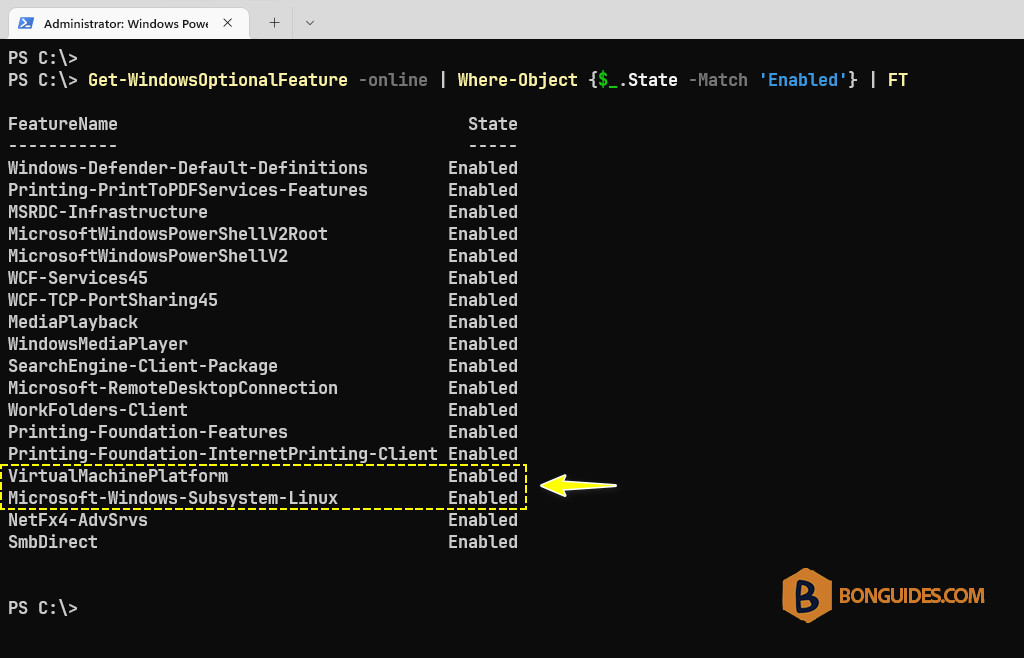Select the Administrator: Windows PowerShell tab
This screenshot has width=1024, height=658.
pos(129,24)
